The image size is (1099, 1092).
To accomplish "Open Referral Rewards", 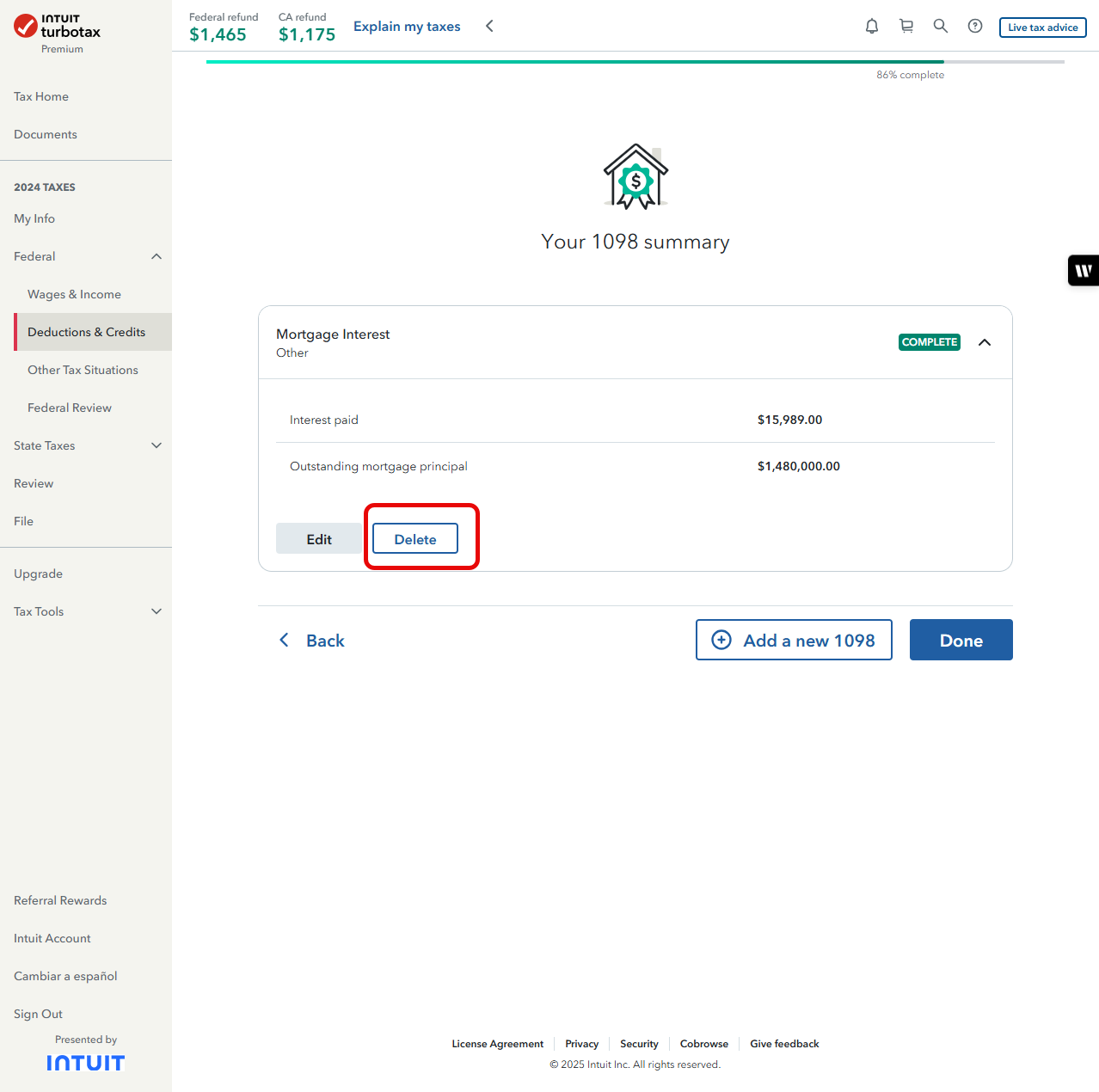I will coord(60,900).
